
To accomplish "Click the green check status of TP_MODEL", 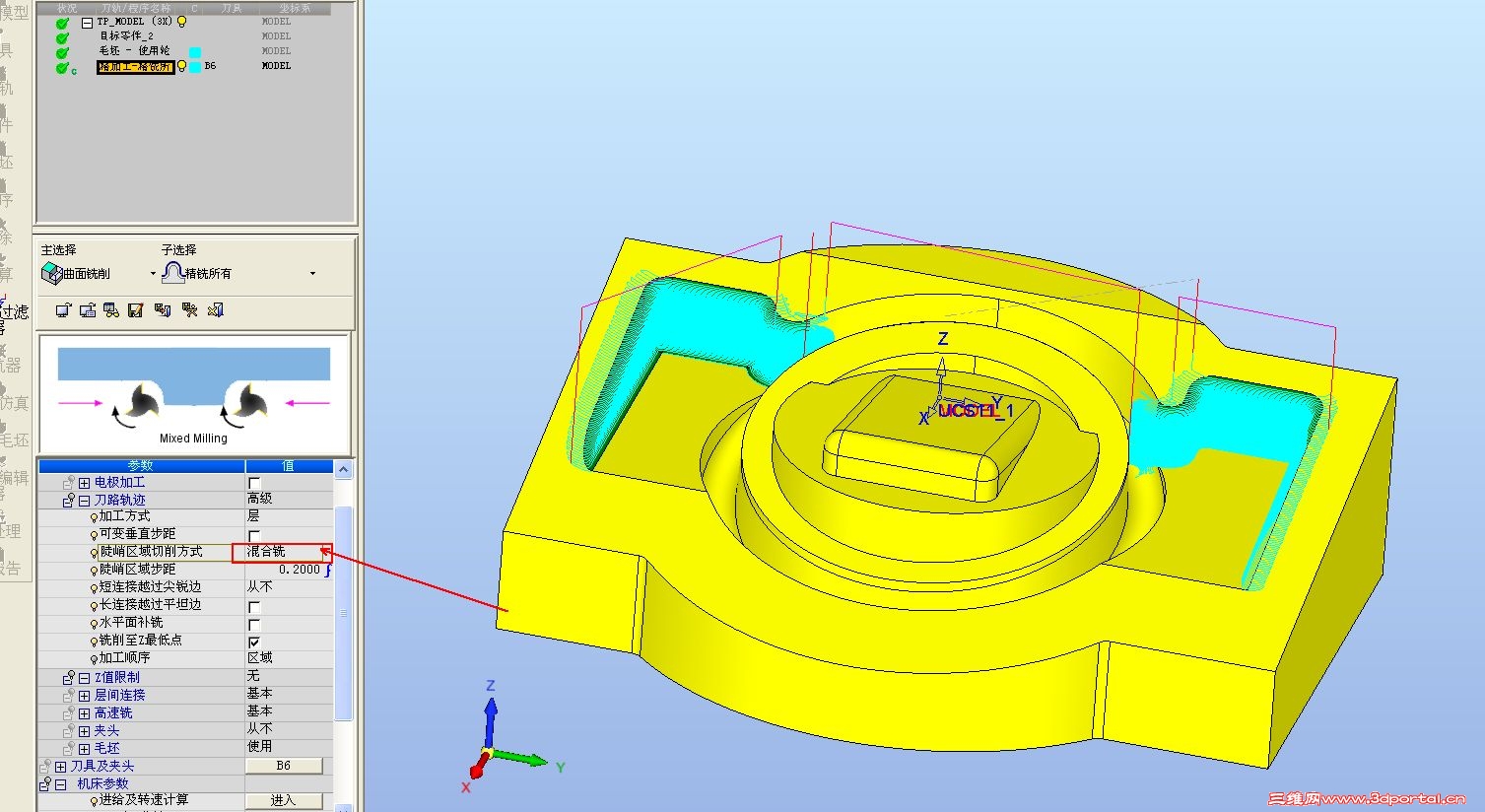I will pos(63,23).
